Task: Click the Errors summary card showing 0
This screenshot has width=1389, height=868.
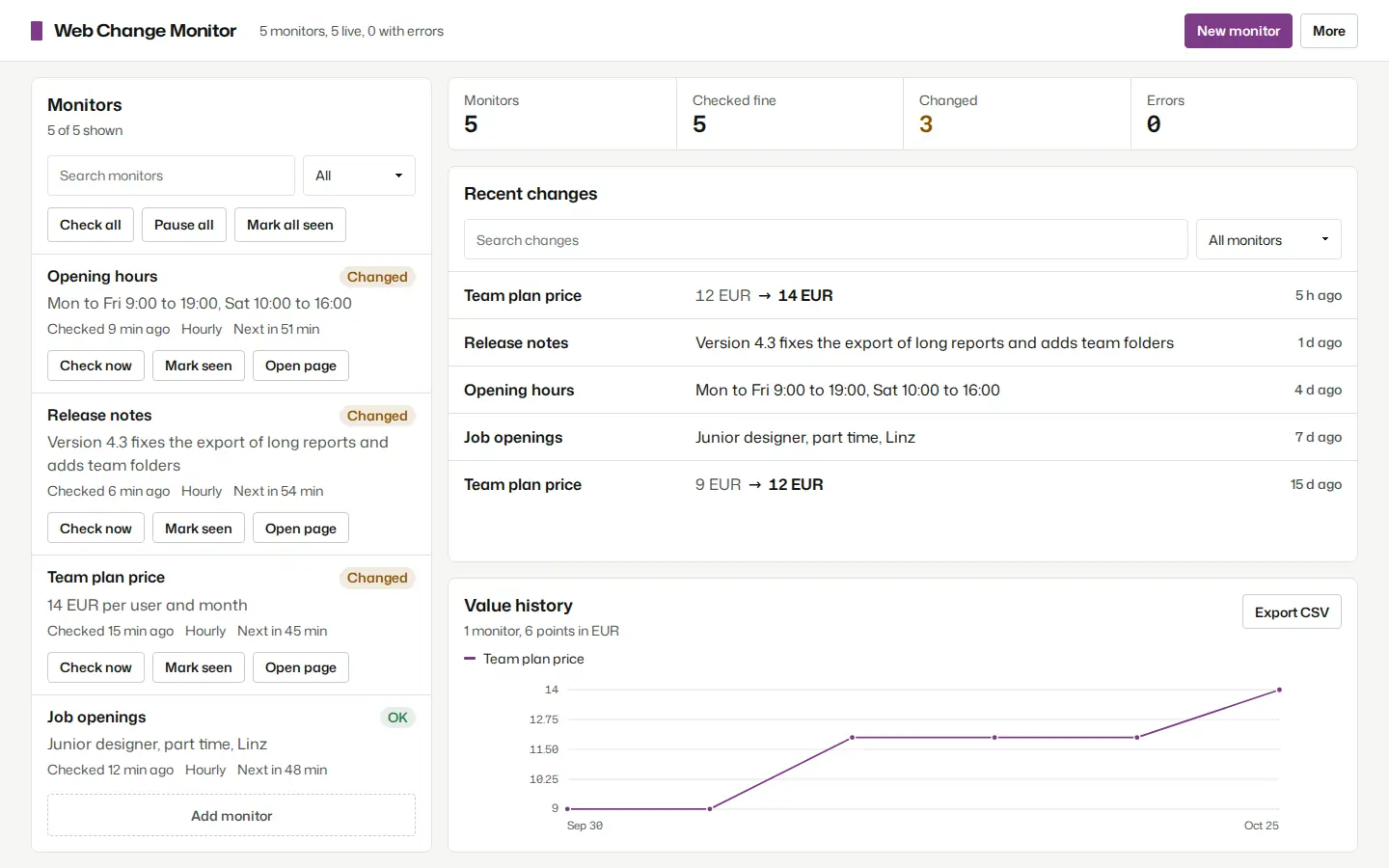Action: (x=1244, y=114)
